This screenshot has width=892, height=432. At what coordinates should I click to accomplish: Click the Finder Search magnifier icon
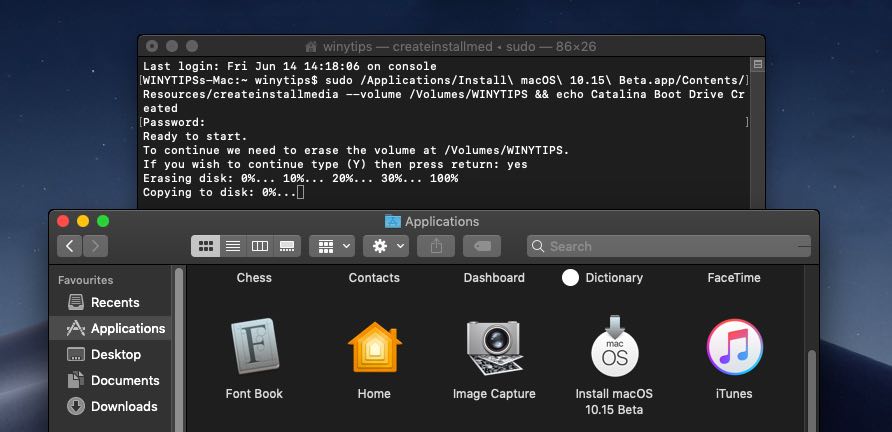[538, 246]
